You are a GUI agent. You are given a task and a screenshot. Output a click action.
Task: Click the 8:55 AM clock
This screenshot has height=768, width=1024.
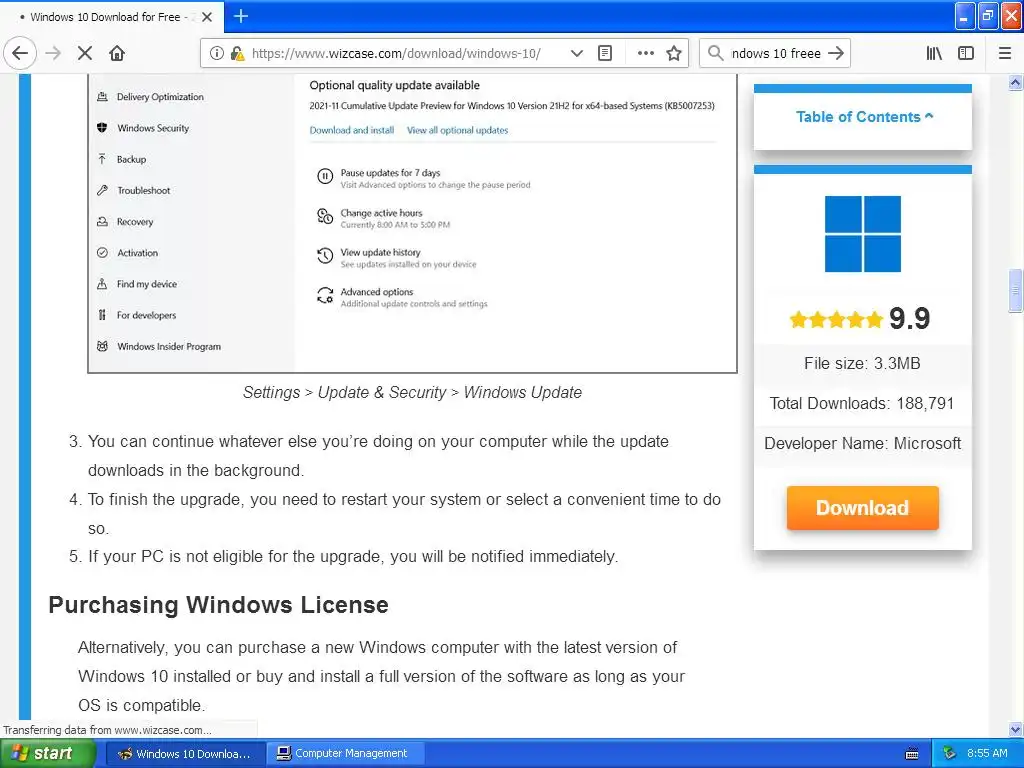(x=987, y=754)
